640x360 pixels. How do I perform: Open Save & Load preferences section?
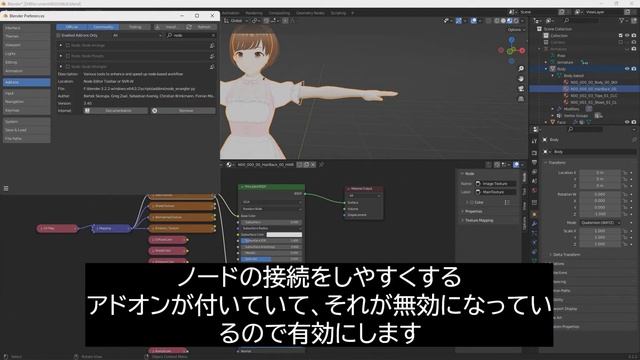tap(27, 130)
